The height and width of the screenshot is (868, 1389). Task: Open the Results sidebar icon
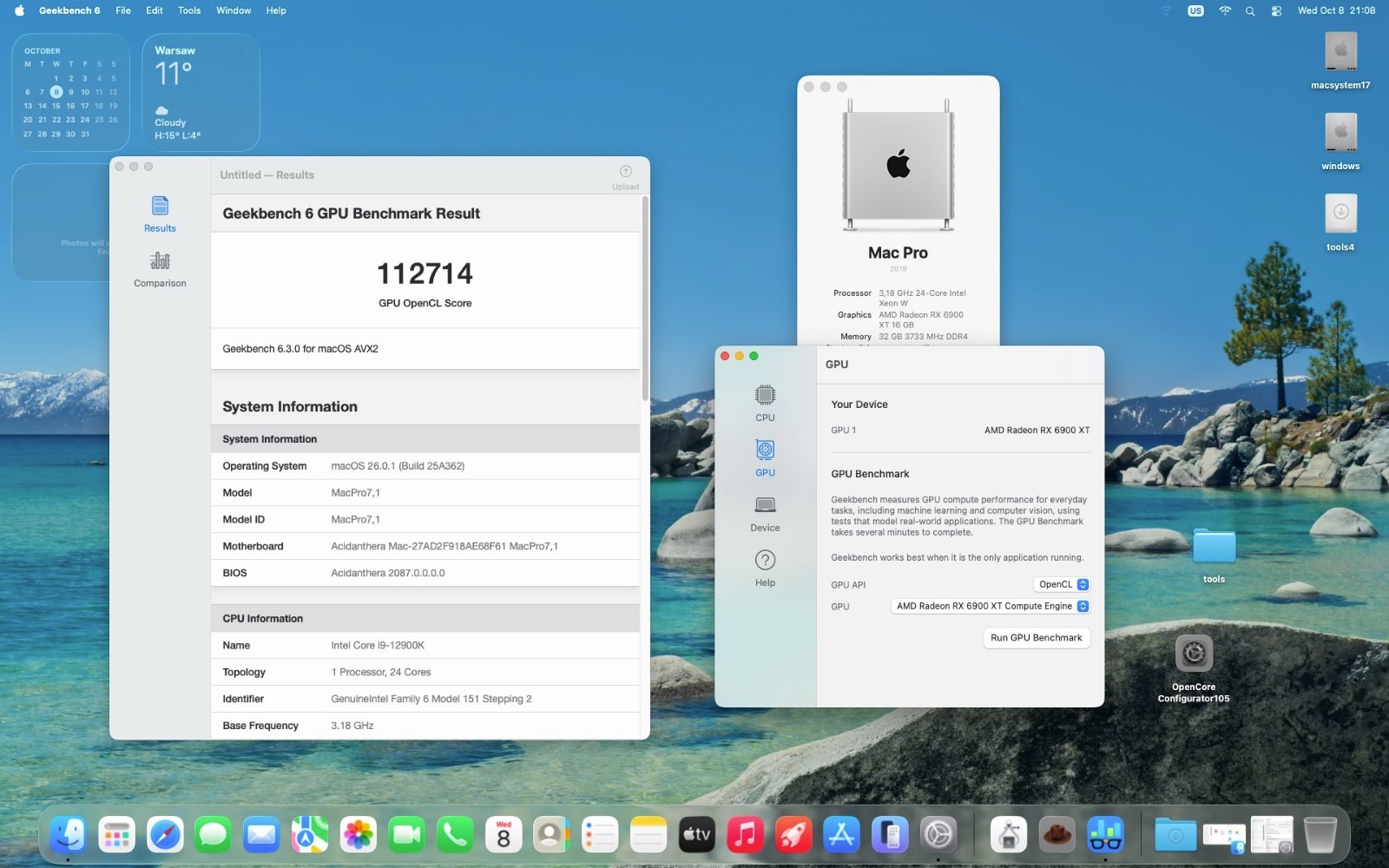tap(160, 214)
